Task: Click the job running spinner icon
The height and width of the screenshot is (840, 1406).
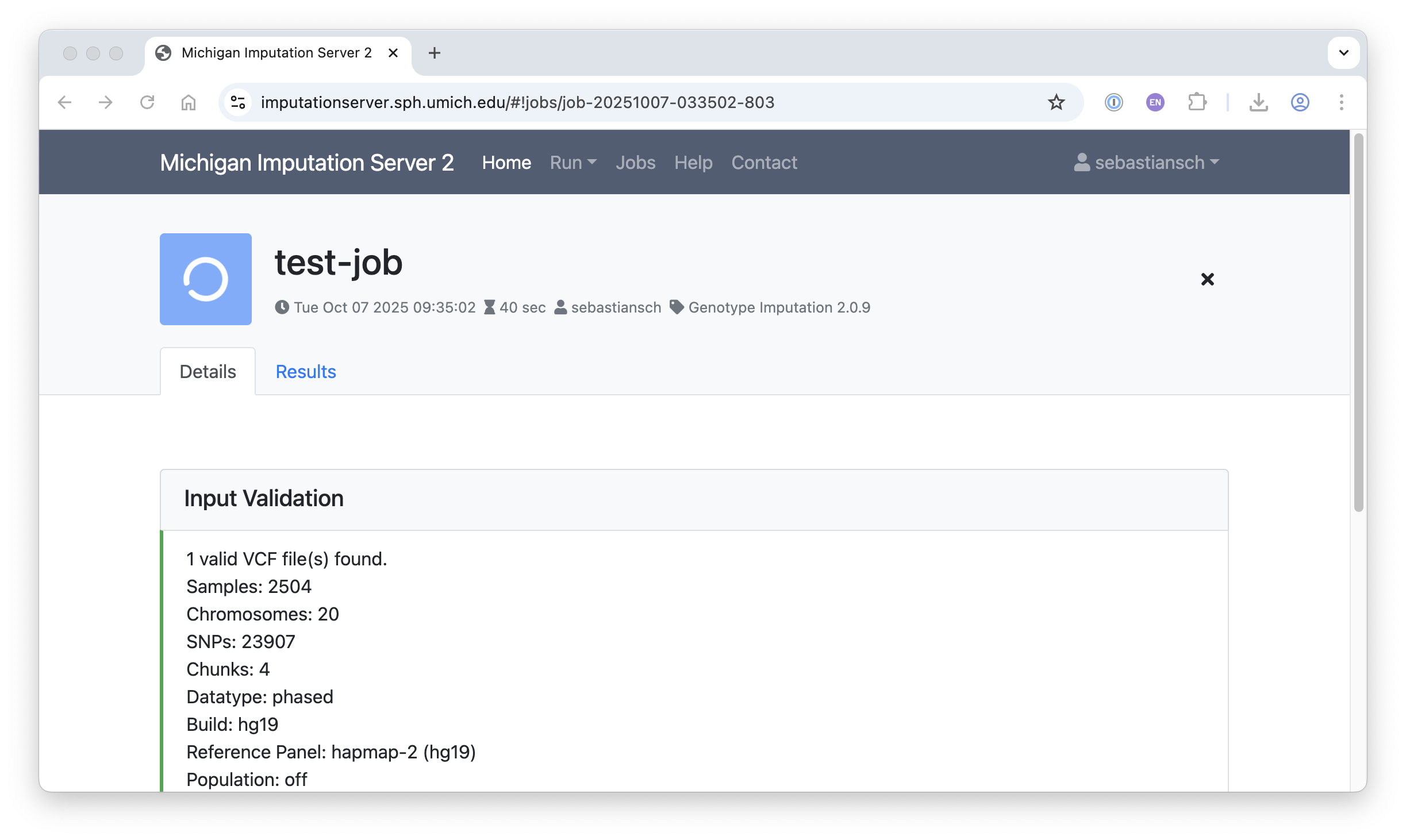Action: coord(205,279)
